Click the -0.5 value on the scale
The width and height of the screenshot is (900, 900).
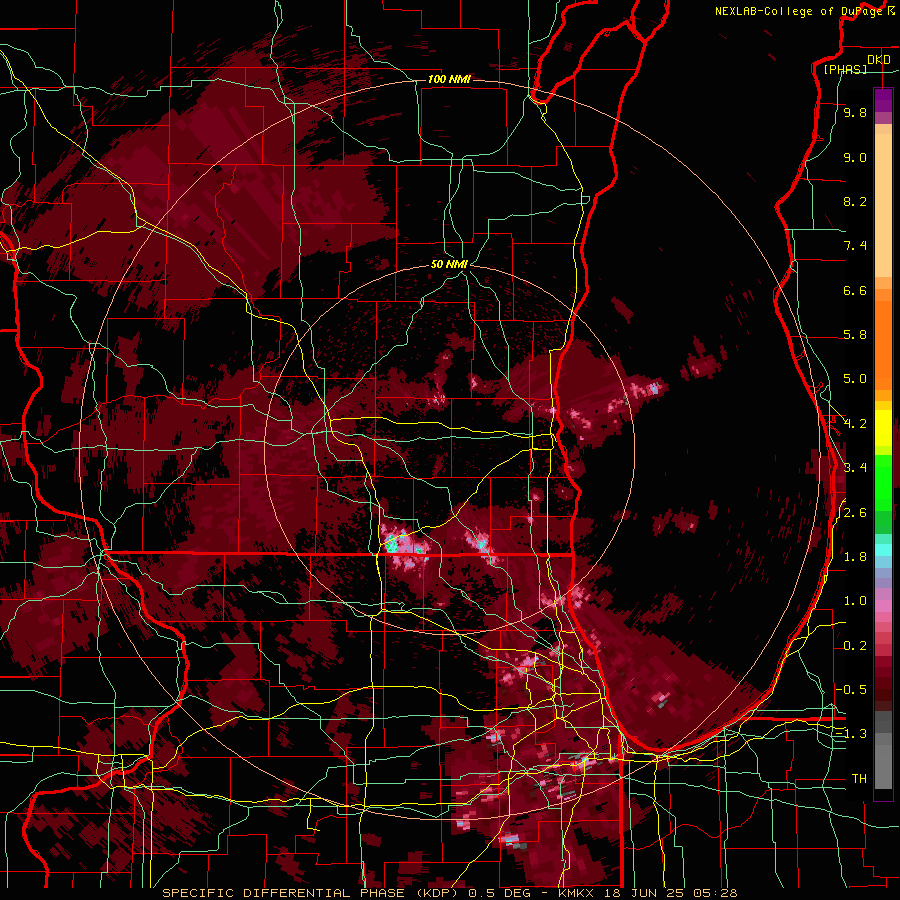(x=851, y=689)
